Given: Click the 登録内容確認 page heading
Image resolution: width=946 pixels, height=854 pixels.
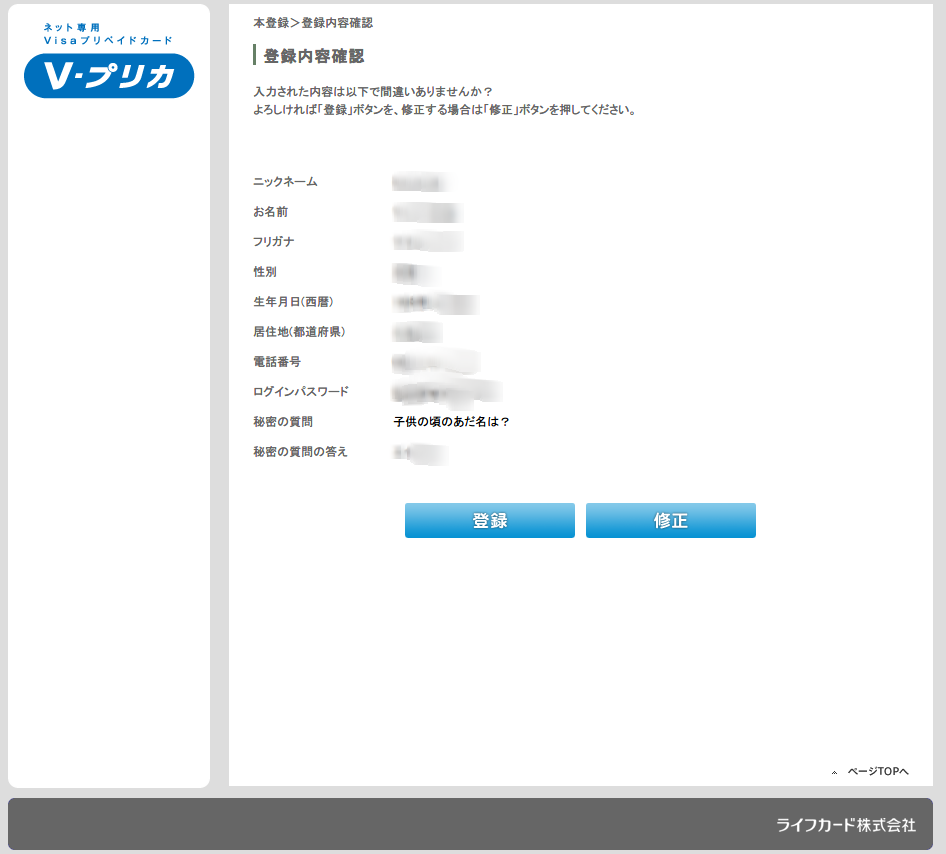Looking at the screenshot, I should (x=313, y=56).
